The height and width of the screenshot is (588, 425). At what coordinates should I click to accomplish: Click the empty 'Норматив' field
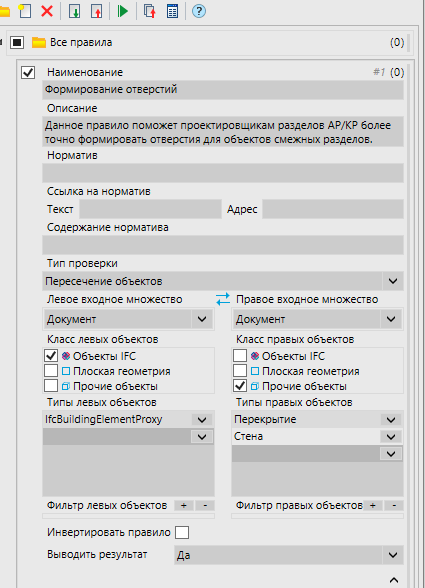[223, 172]
